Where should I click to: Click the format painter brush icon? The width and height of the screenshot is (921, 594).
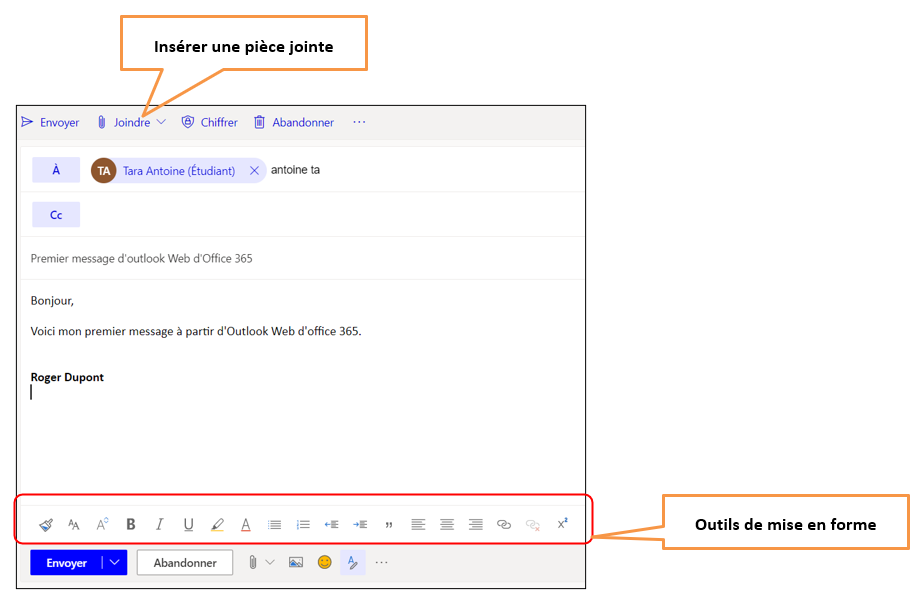pyautogui.click(x=46, y=524)
